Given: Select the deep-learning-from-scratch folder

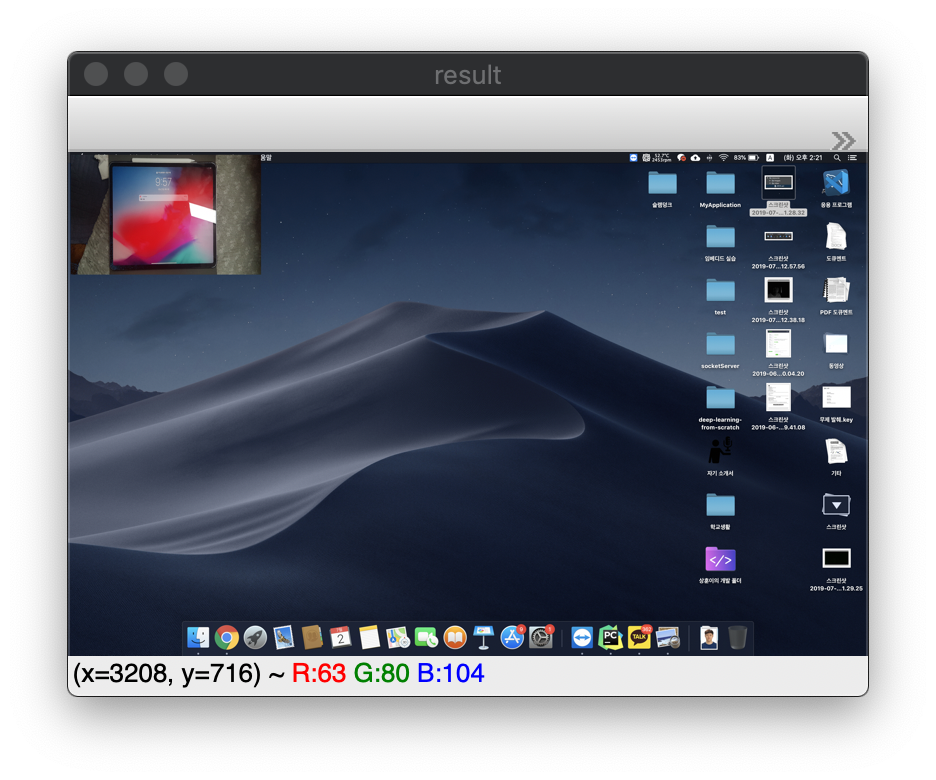Looking at the screenshot, I should pyautogui.click(x=720, y=408).
